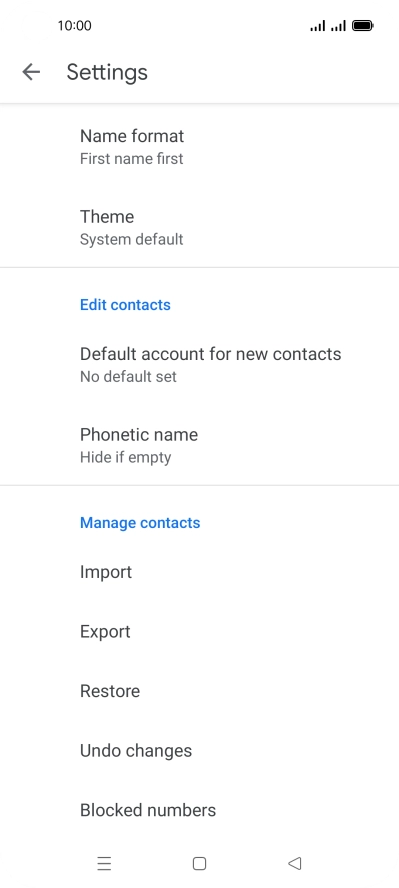Tap the triangle back navigation icon
Screen dimensions: 399x888
click(294, 863)
